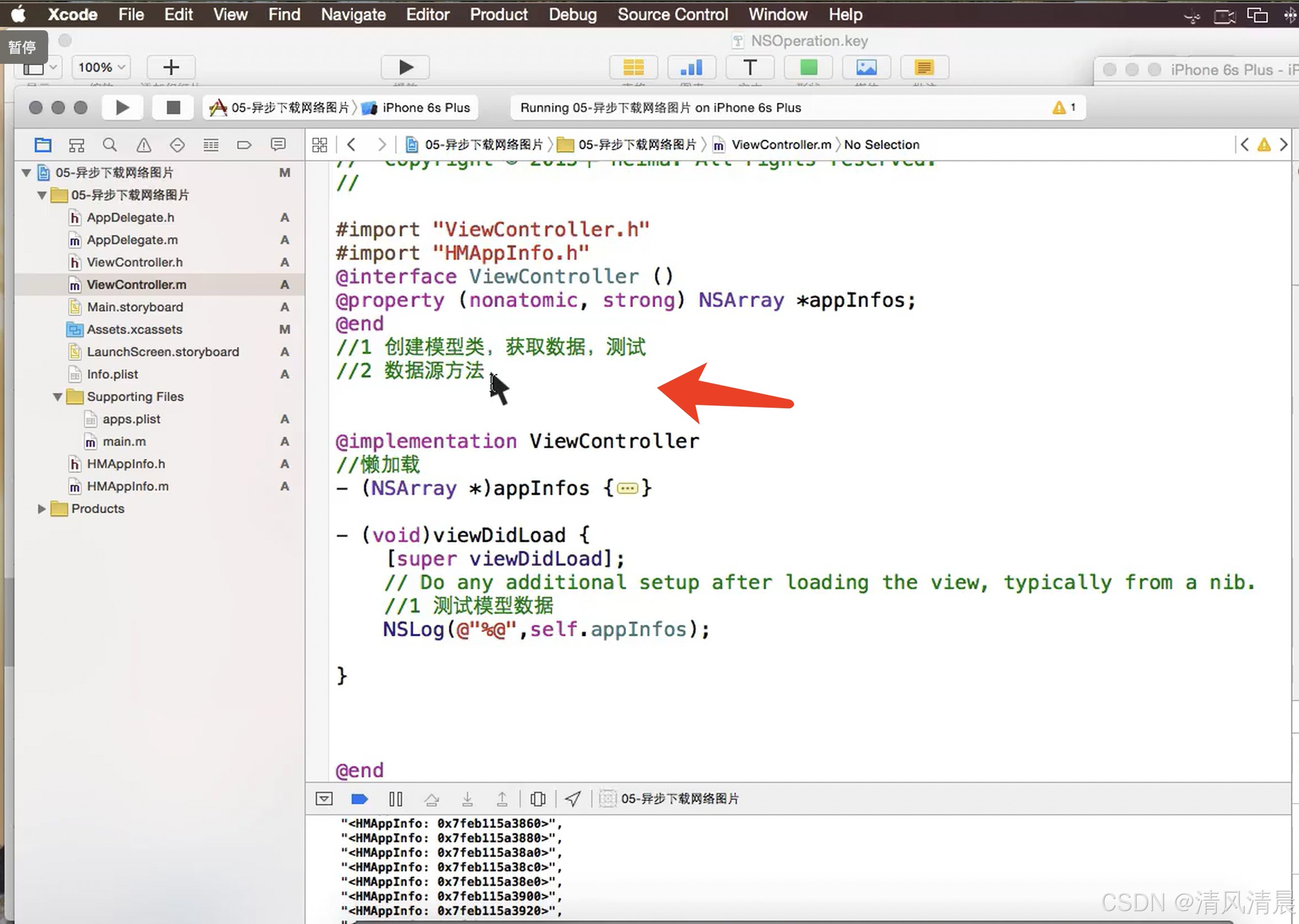Viewport: 1299px width, 924px height.
Task: Show the Symbol navigator hierarchy icon
Action: [76, 145]
